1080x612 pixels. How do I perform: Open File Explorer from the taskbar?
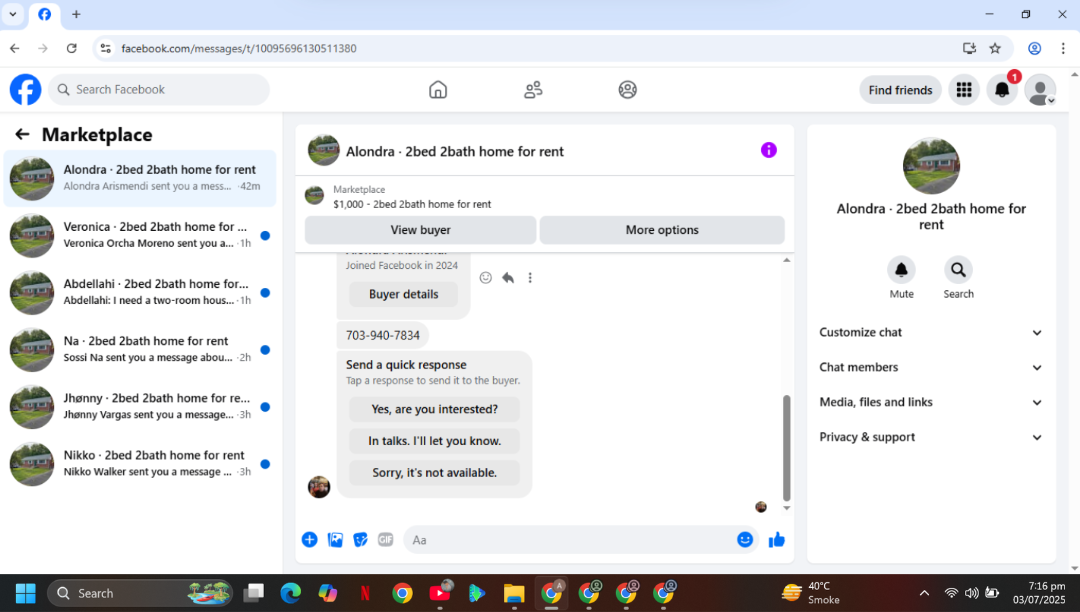(514, 593)
